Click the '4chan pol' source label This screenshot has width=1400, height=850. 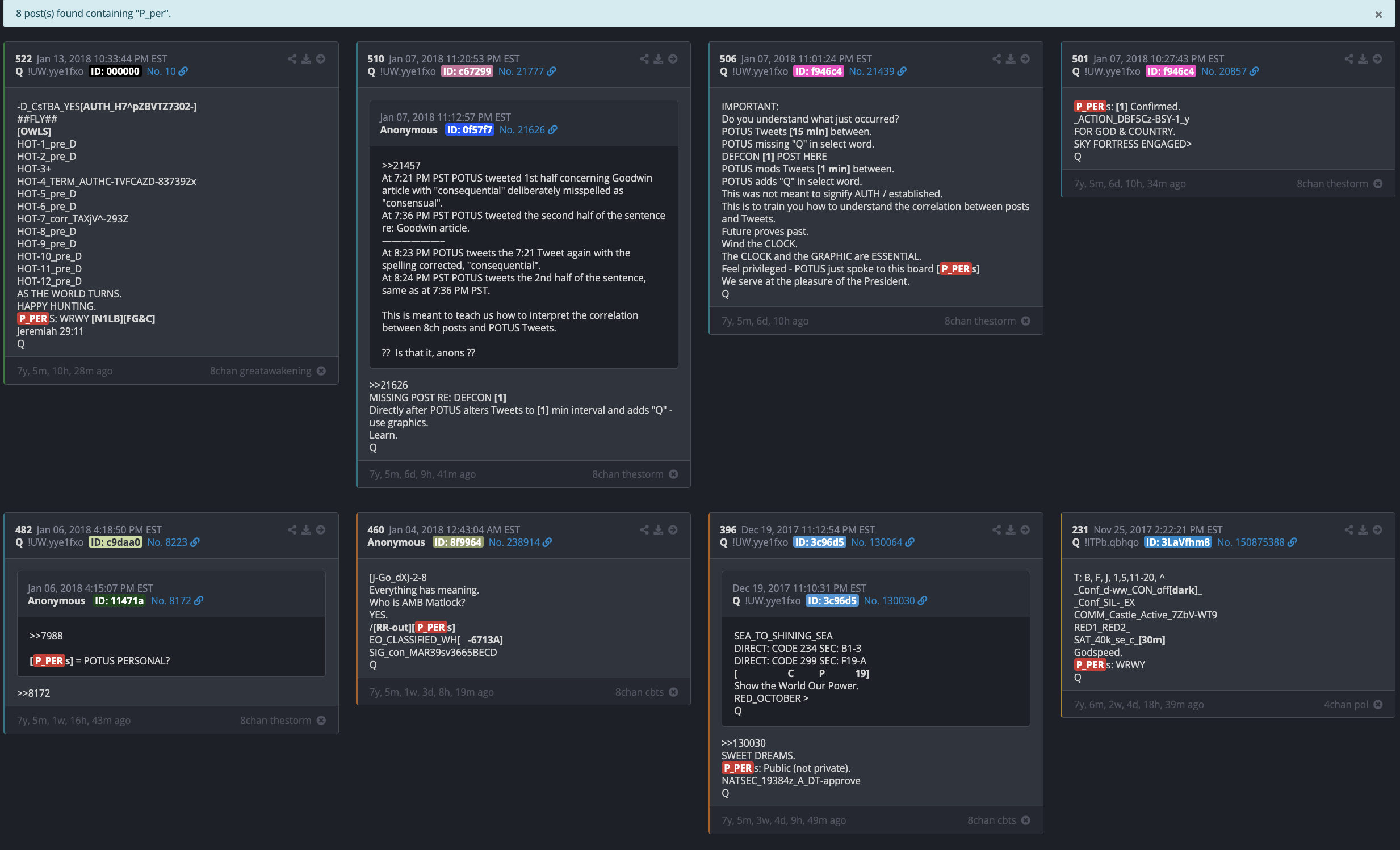[1345, 705]
